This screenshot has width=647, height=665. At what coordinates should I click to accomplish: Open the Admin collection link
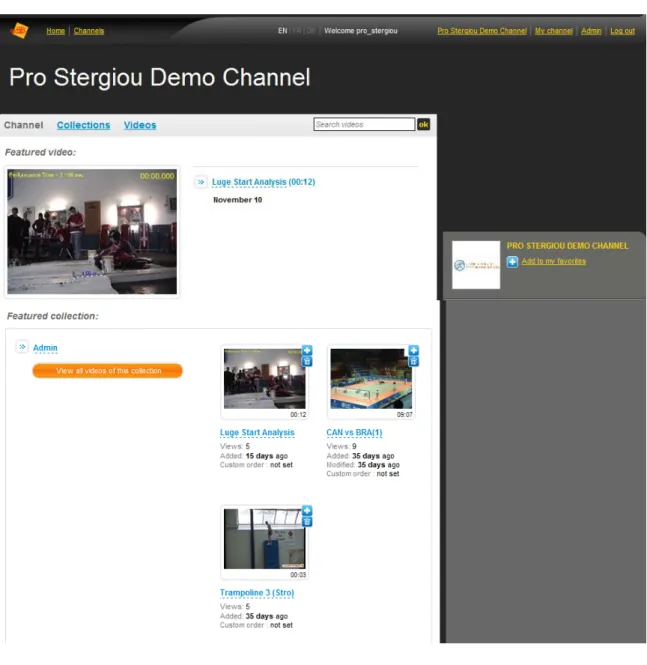[45, 348]
